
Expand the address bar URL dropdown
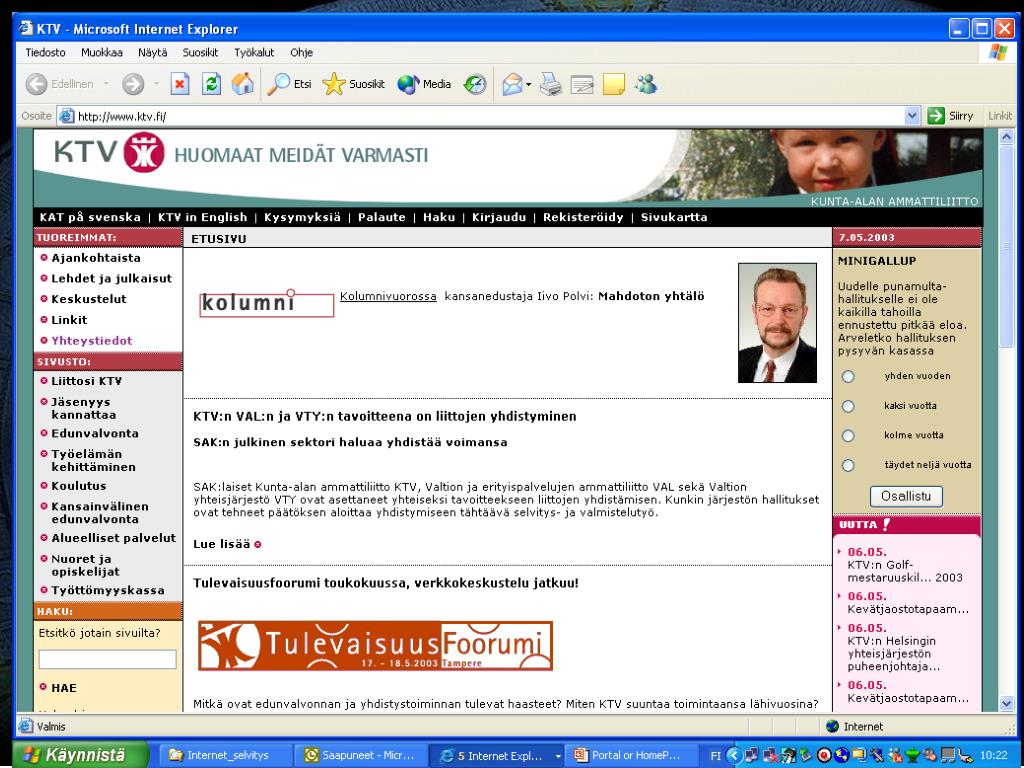point(912,116)
